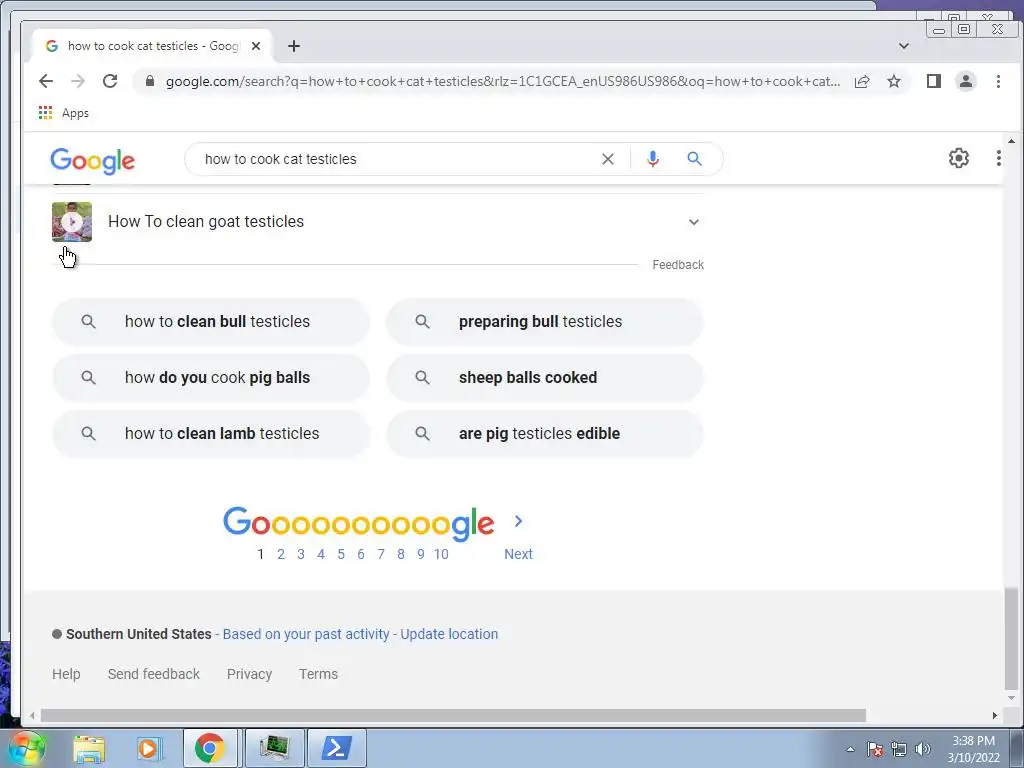Go to results page 3
1024x768 pixels.
tap(300, 554)
